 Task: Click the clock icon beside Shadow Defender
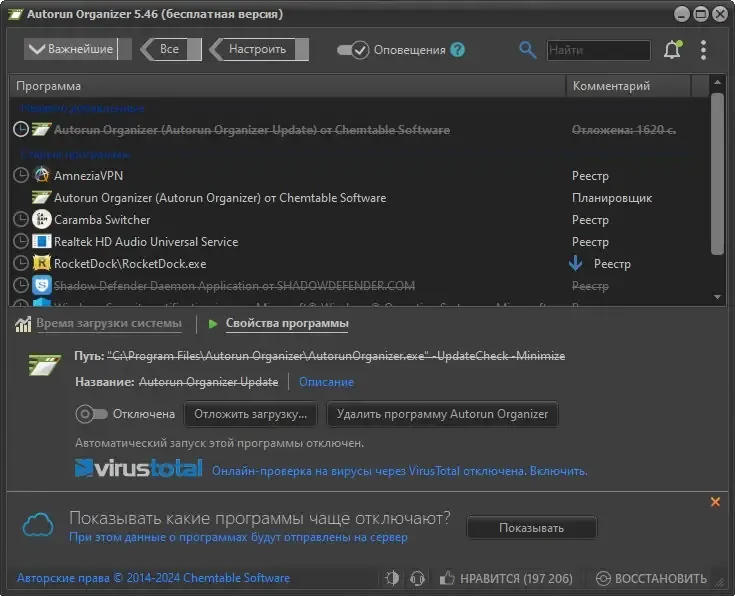click(21, 285)
